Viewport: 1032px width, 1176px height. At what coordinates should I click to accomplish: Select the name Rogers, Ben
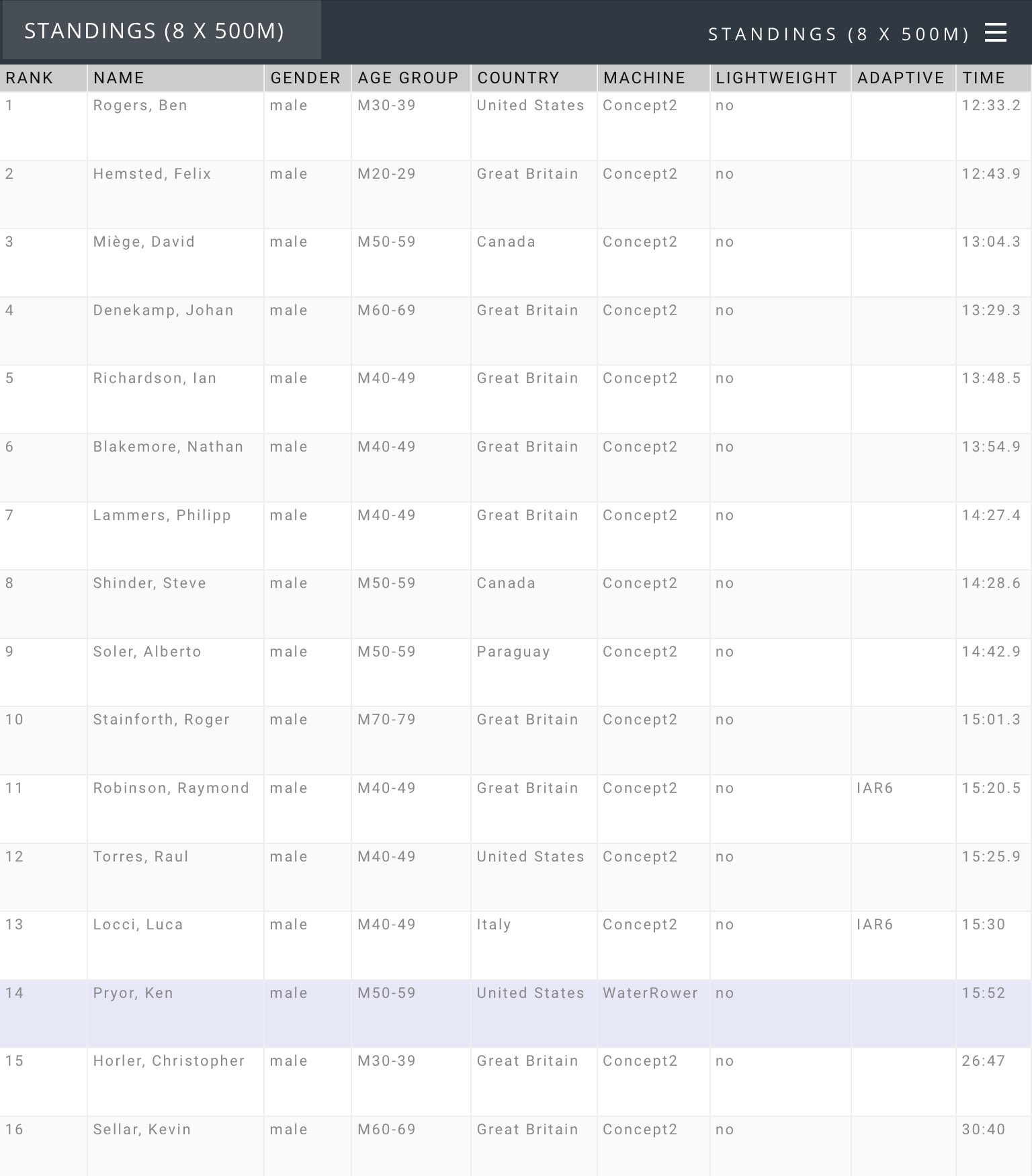(x=140, y=106)
